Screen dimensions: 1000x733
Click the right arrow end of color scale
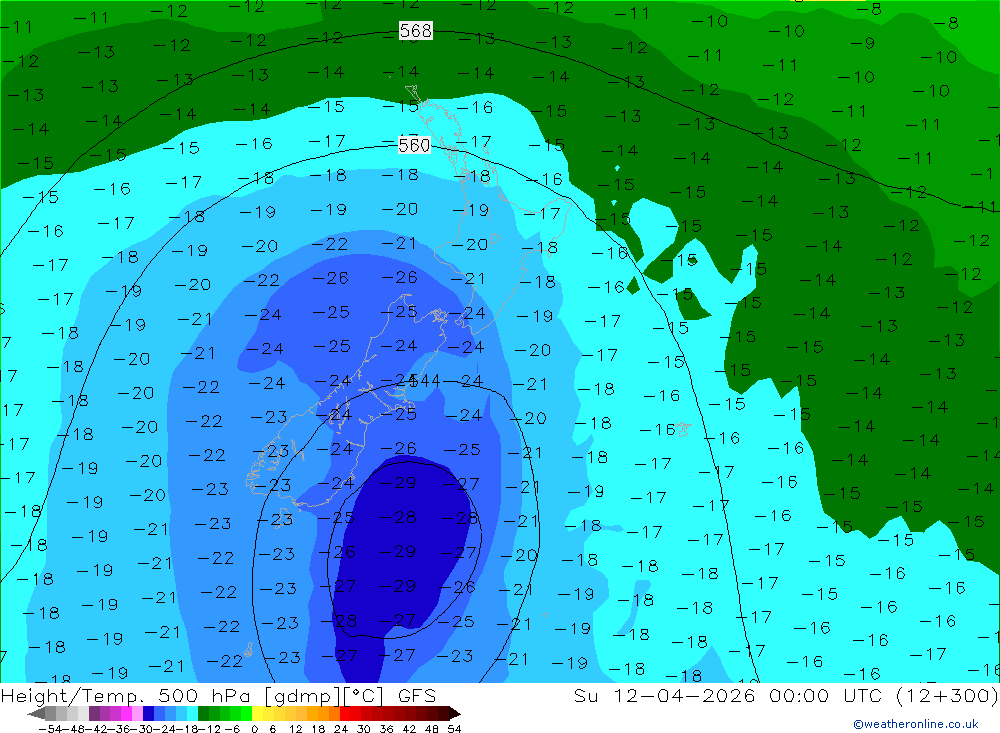pos(455,714)
